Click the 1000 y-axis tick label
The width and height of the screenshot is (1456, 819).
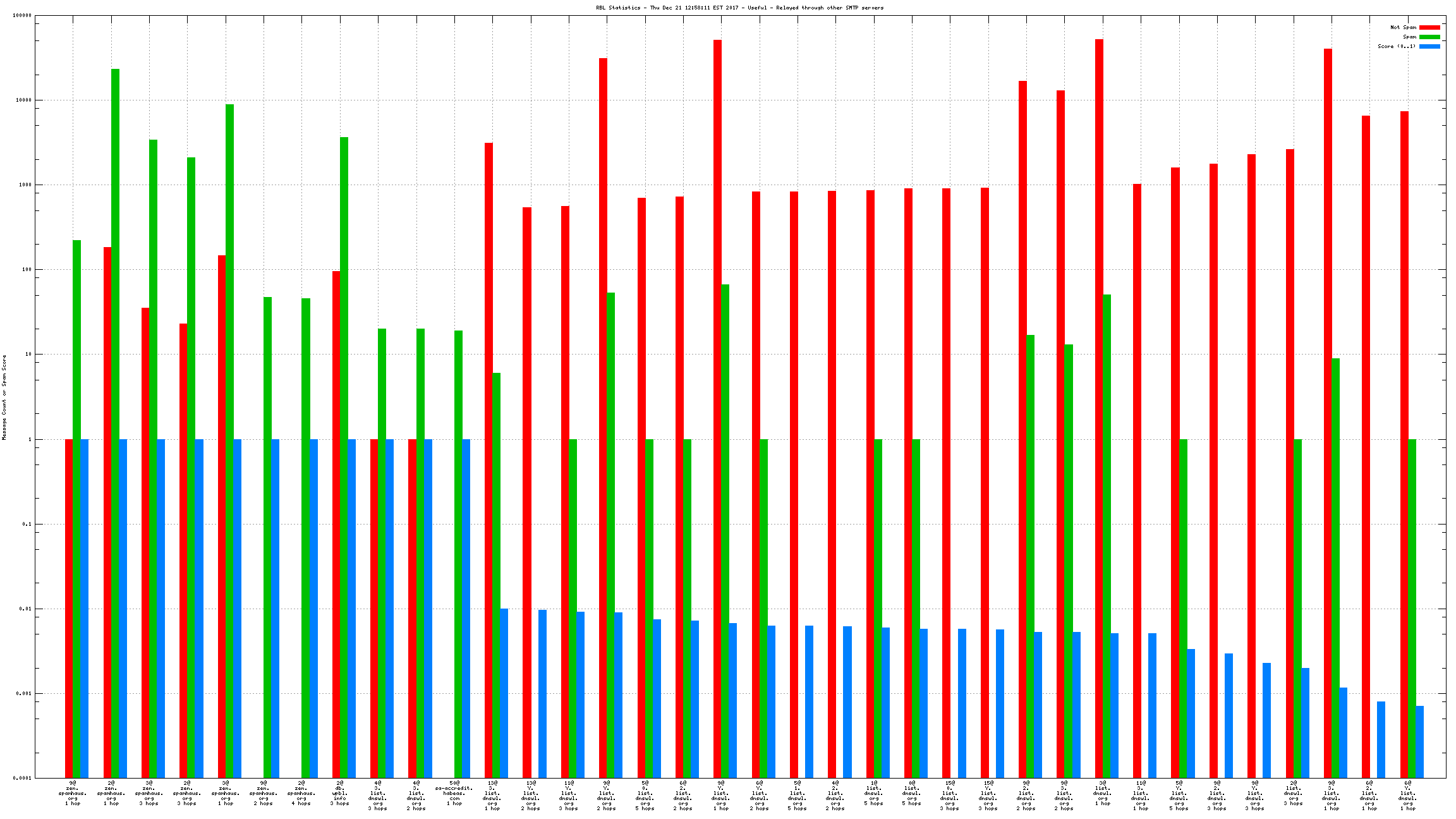click(24, 185)
